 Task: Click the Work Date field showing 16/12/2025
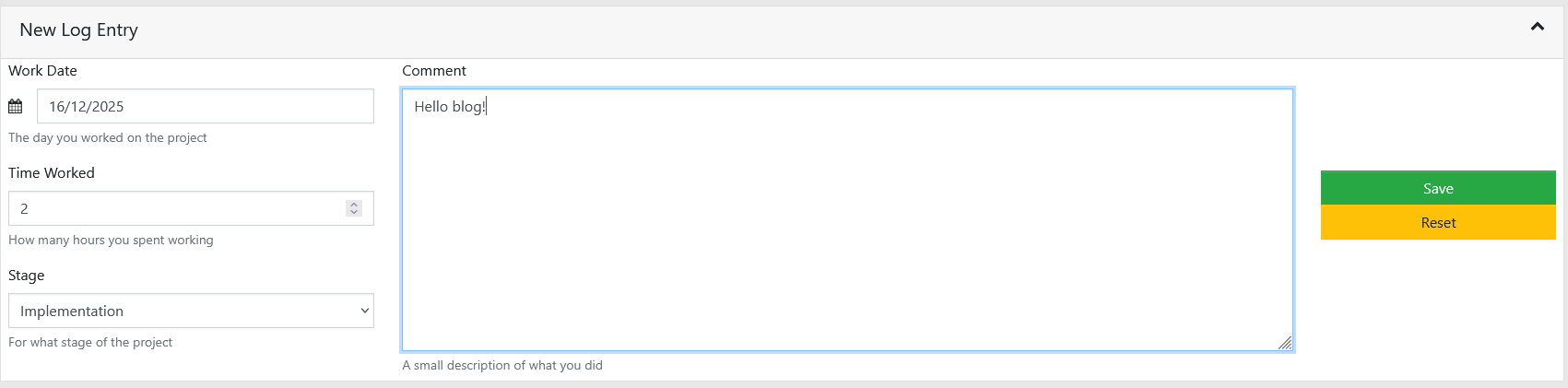(x=205, y=106)
